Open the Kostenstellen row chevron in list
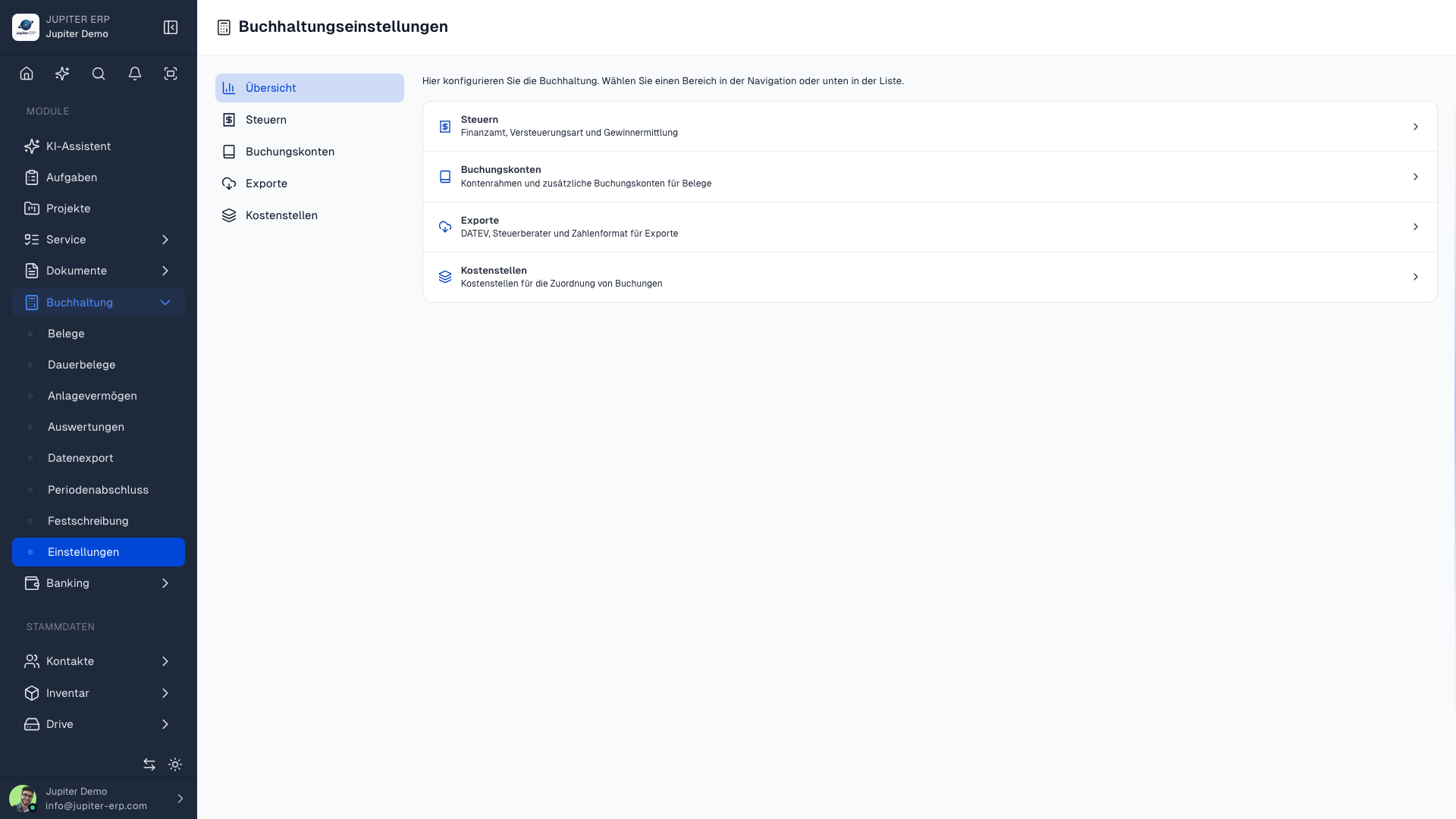The width and height of the screenshot is (1456, 819). pos(1415,277)
